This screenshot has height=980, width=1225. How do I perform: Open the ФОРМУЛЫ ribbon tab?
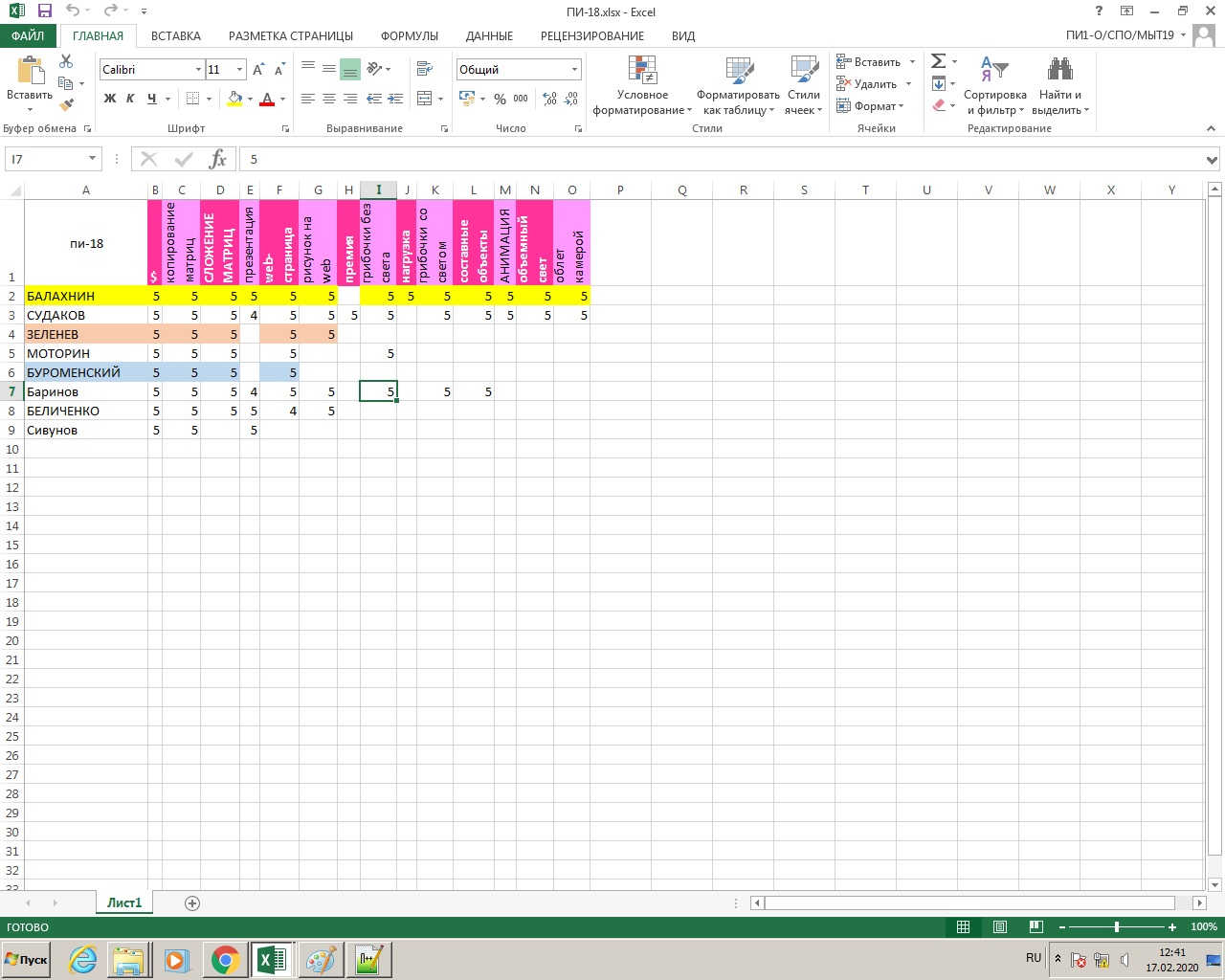(x=409, y=35)
